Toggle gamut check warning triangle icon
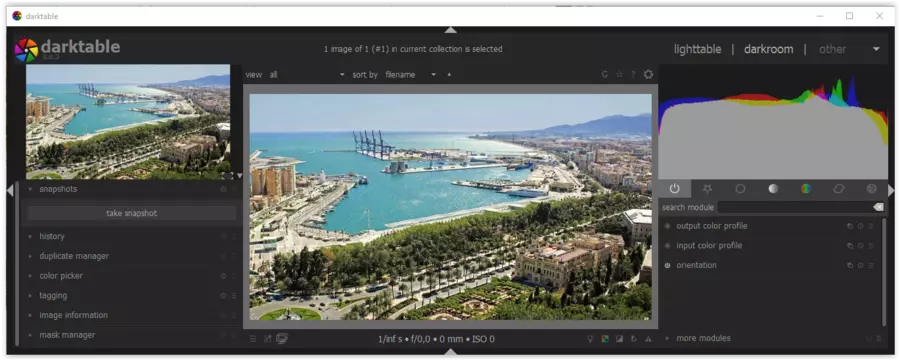The image size is (900, 360). pyautogui.click(x=648, y=339)
